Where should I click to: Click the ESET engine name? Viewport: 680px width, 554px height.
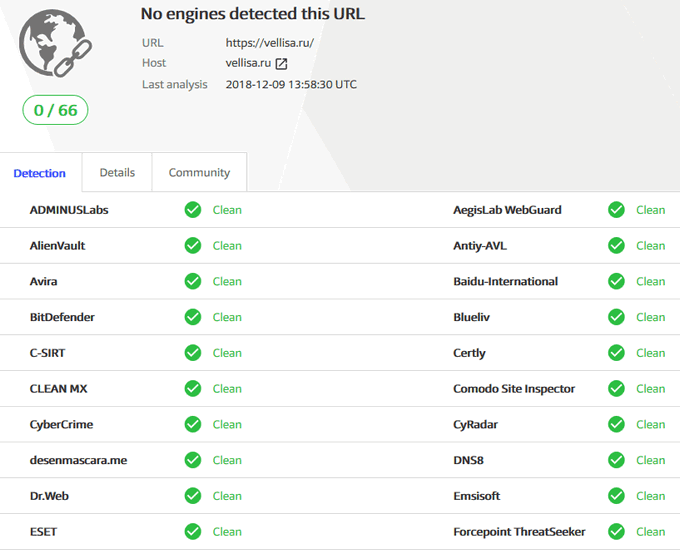[43, 532]
